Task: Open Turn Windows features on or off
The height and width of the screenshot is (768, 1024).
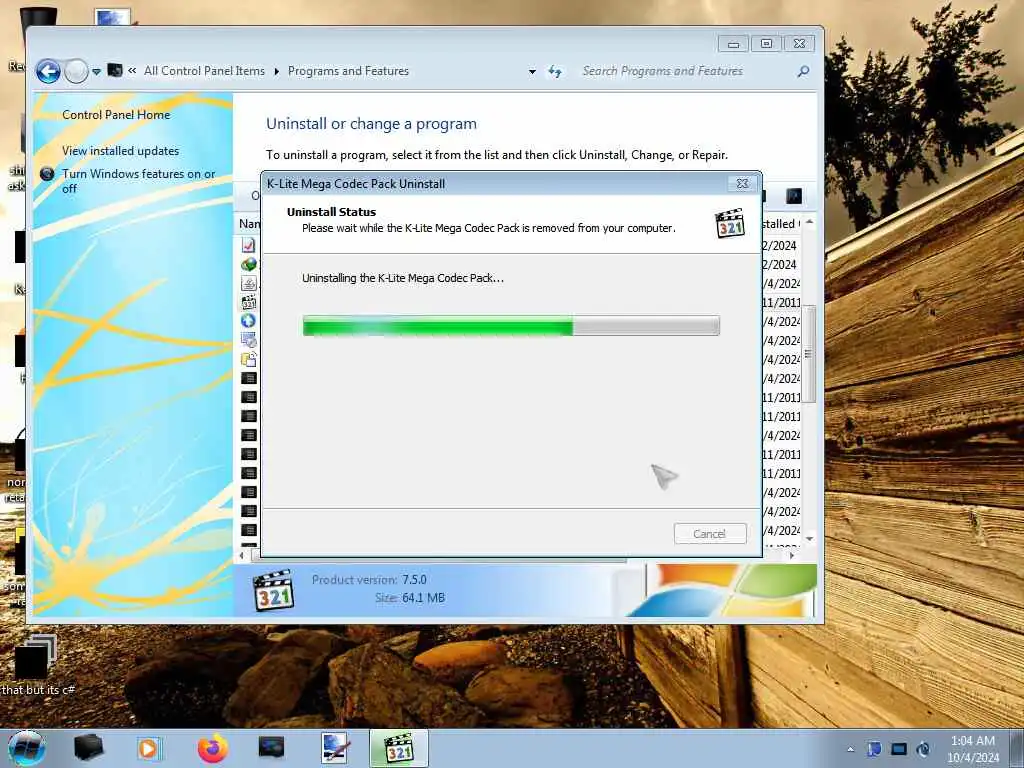Action: click(138, 181)
